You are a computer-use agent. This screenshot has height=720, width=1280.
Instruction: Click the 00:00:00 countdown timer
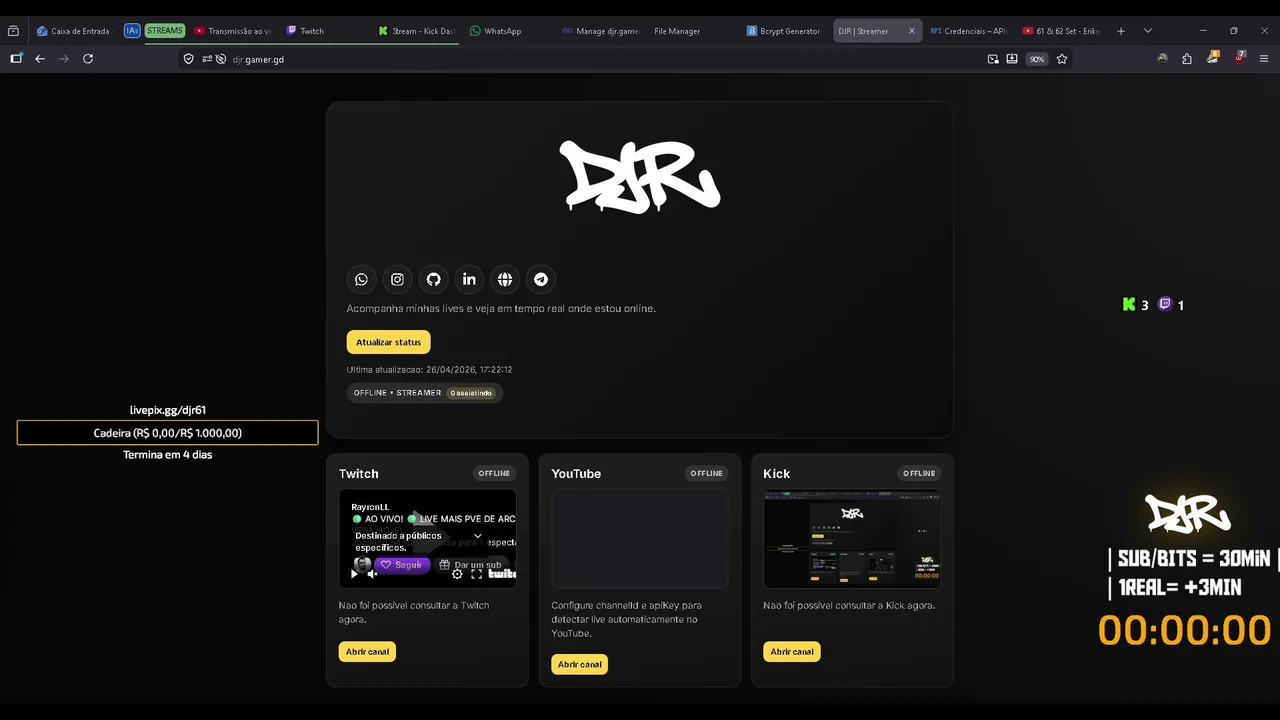click(x=1185, y=631)
